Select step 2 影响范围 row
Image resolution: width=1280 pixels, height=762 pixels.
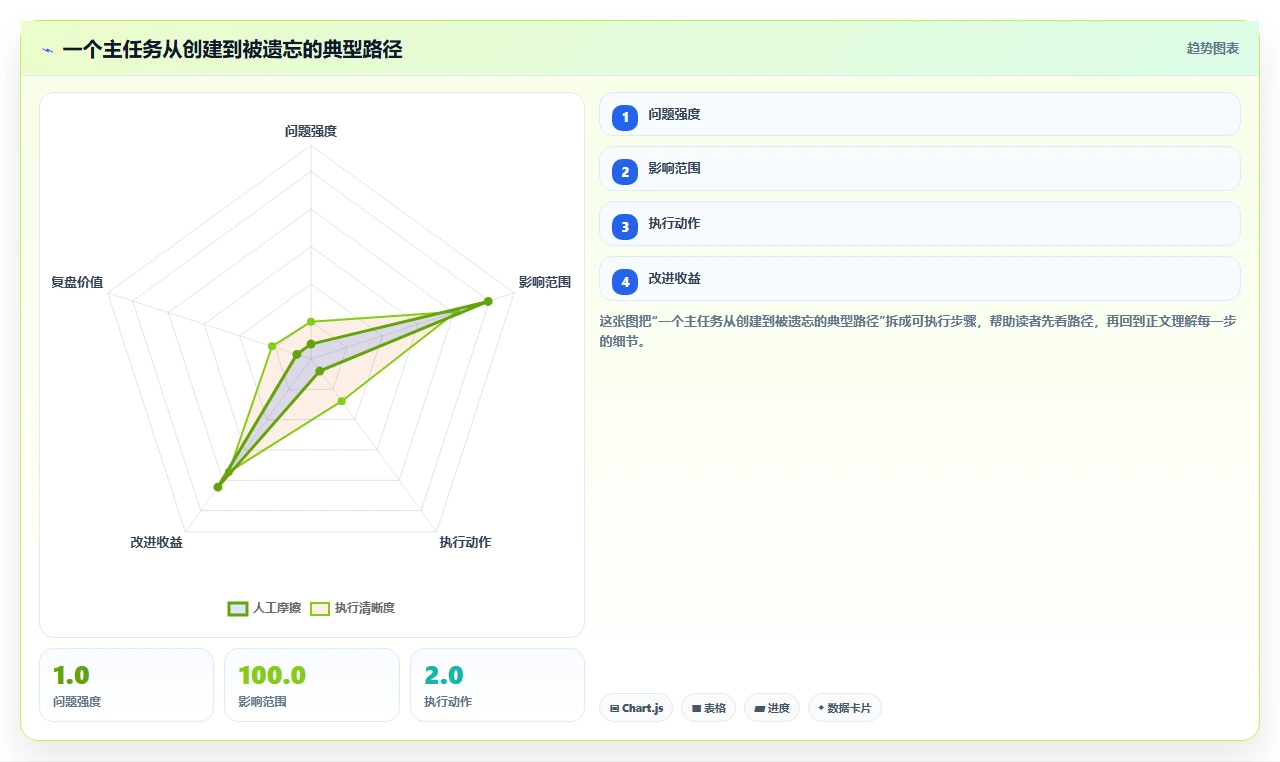(x=920, y=169)
